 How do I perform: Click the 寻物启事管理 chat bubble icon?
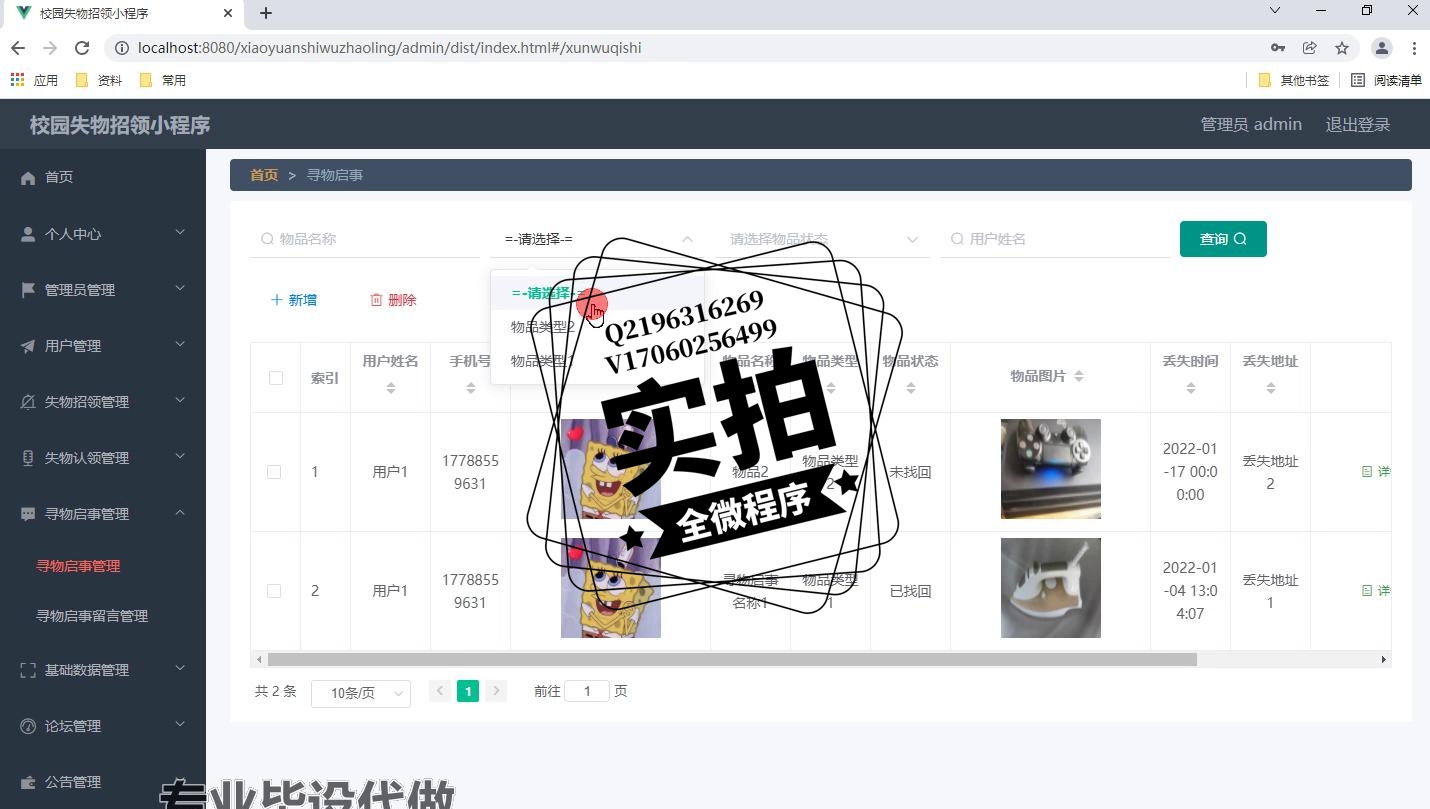click(x=28, y=514)
